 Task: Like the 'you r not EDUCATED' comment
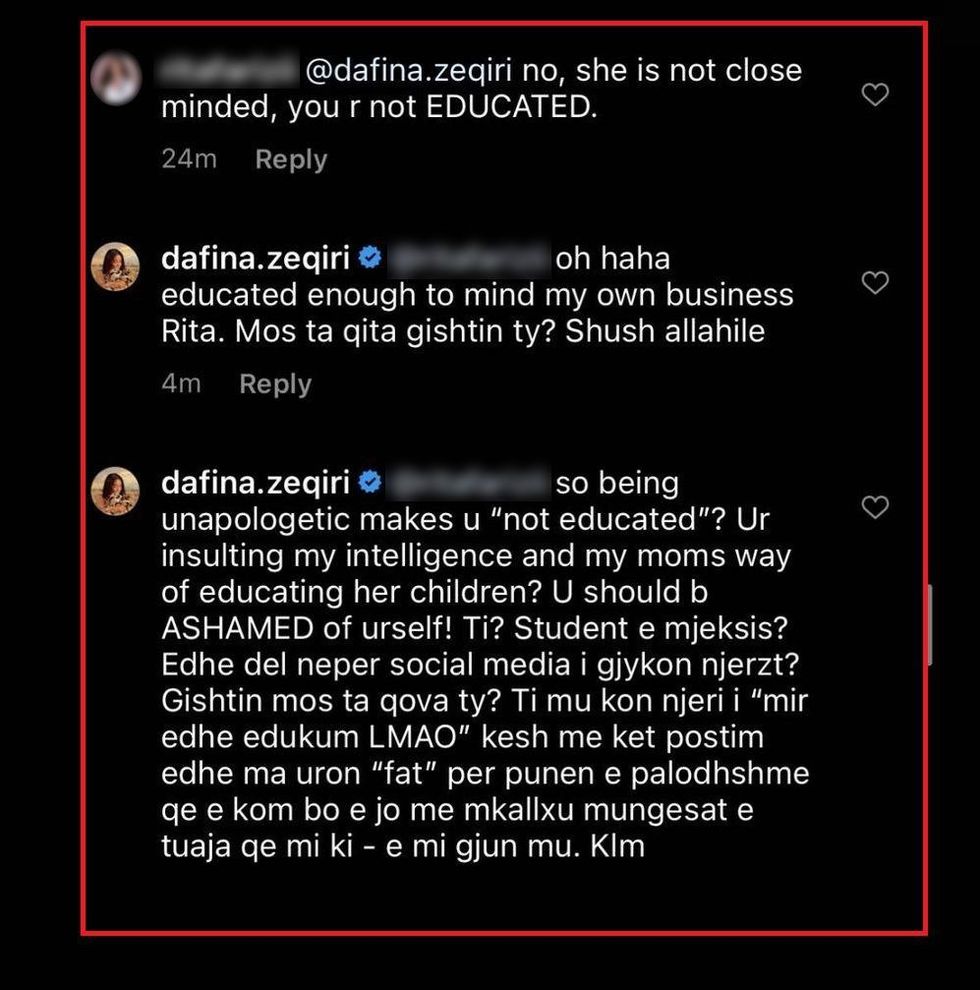(875, 94)
